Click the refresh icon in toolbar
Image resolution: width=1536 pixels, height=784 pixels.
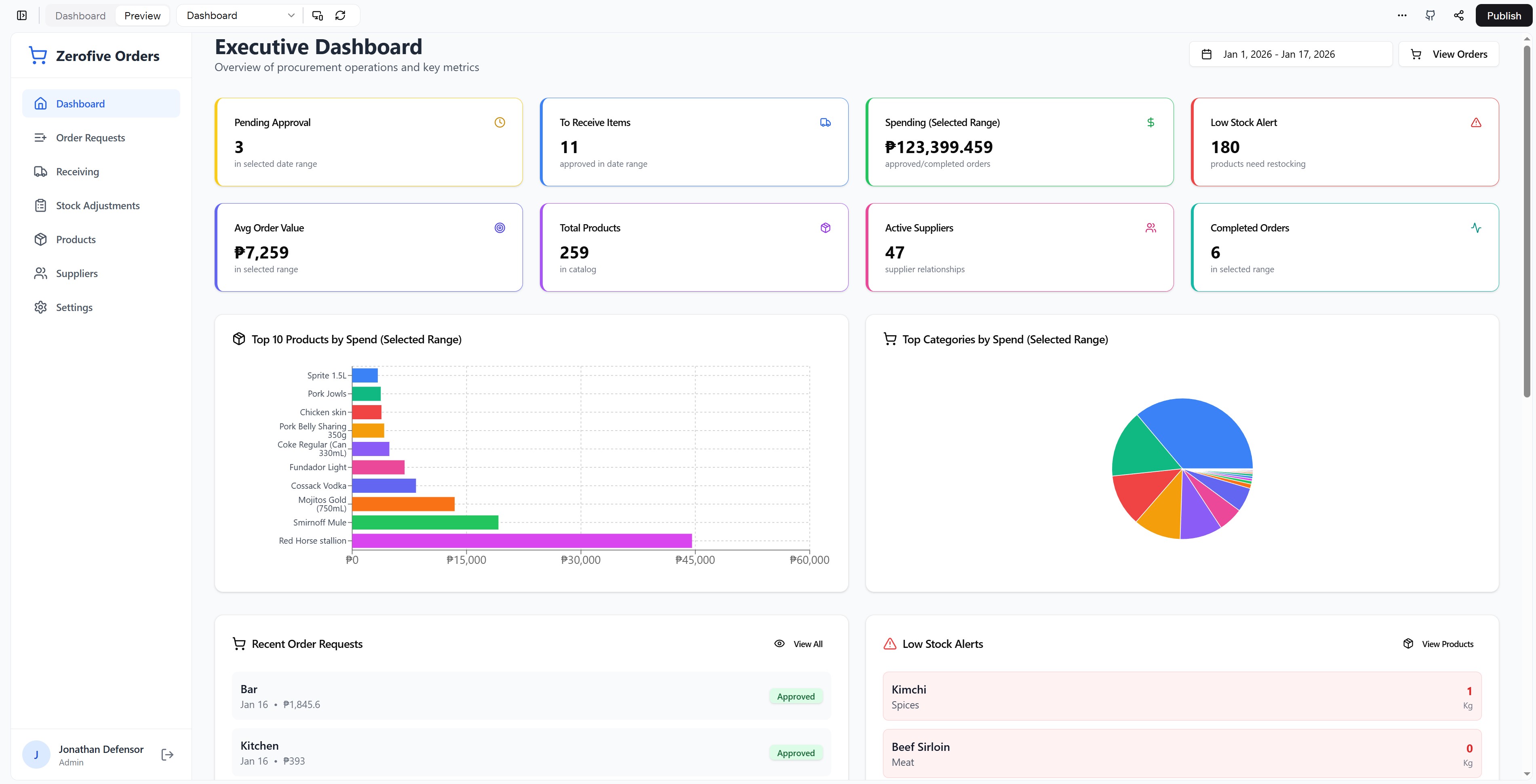pos(341,15)
